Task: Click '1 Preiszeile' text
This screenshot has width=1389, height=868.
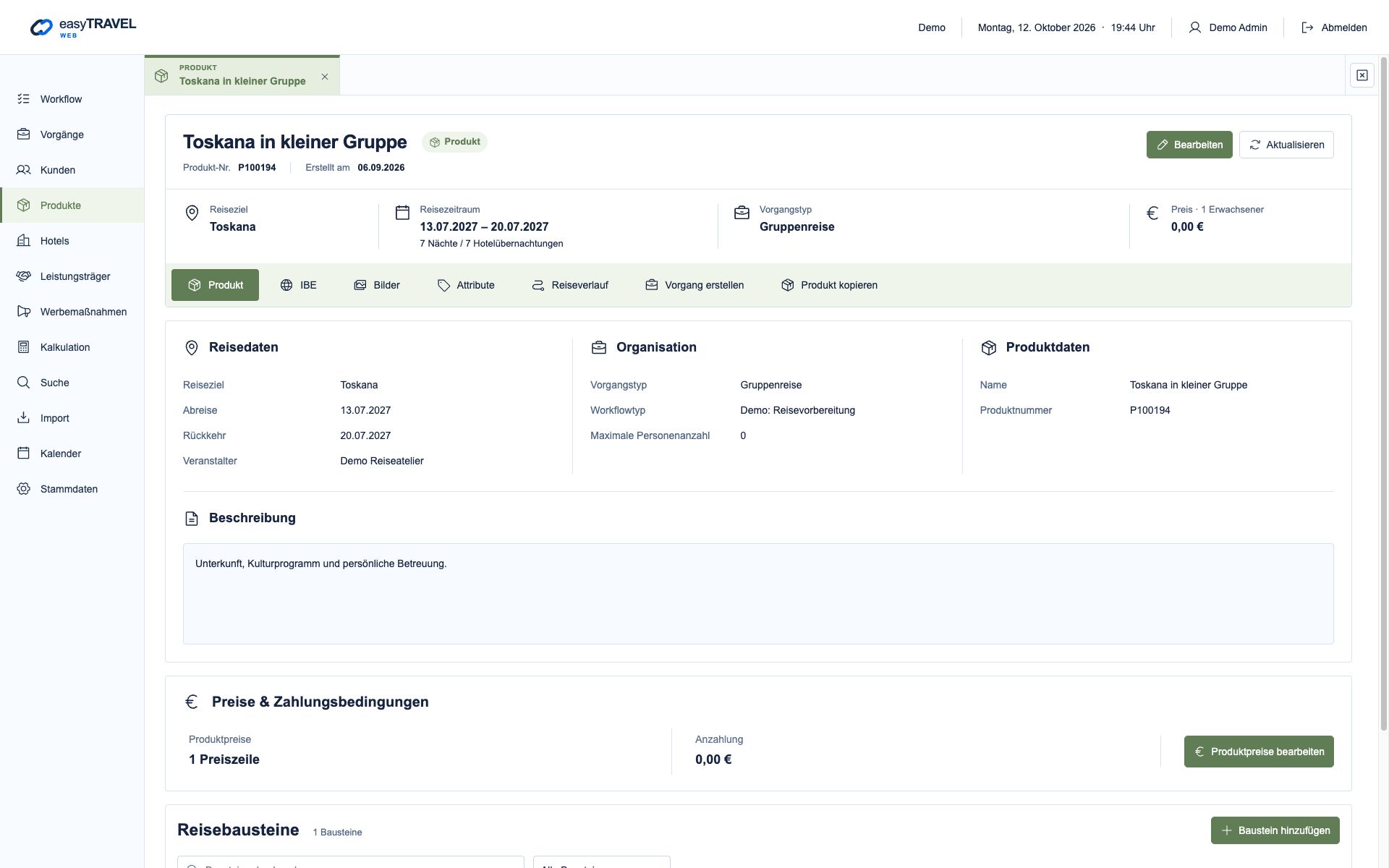Action: (224, 759)
